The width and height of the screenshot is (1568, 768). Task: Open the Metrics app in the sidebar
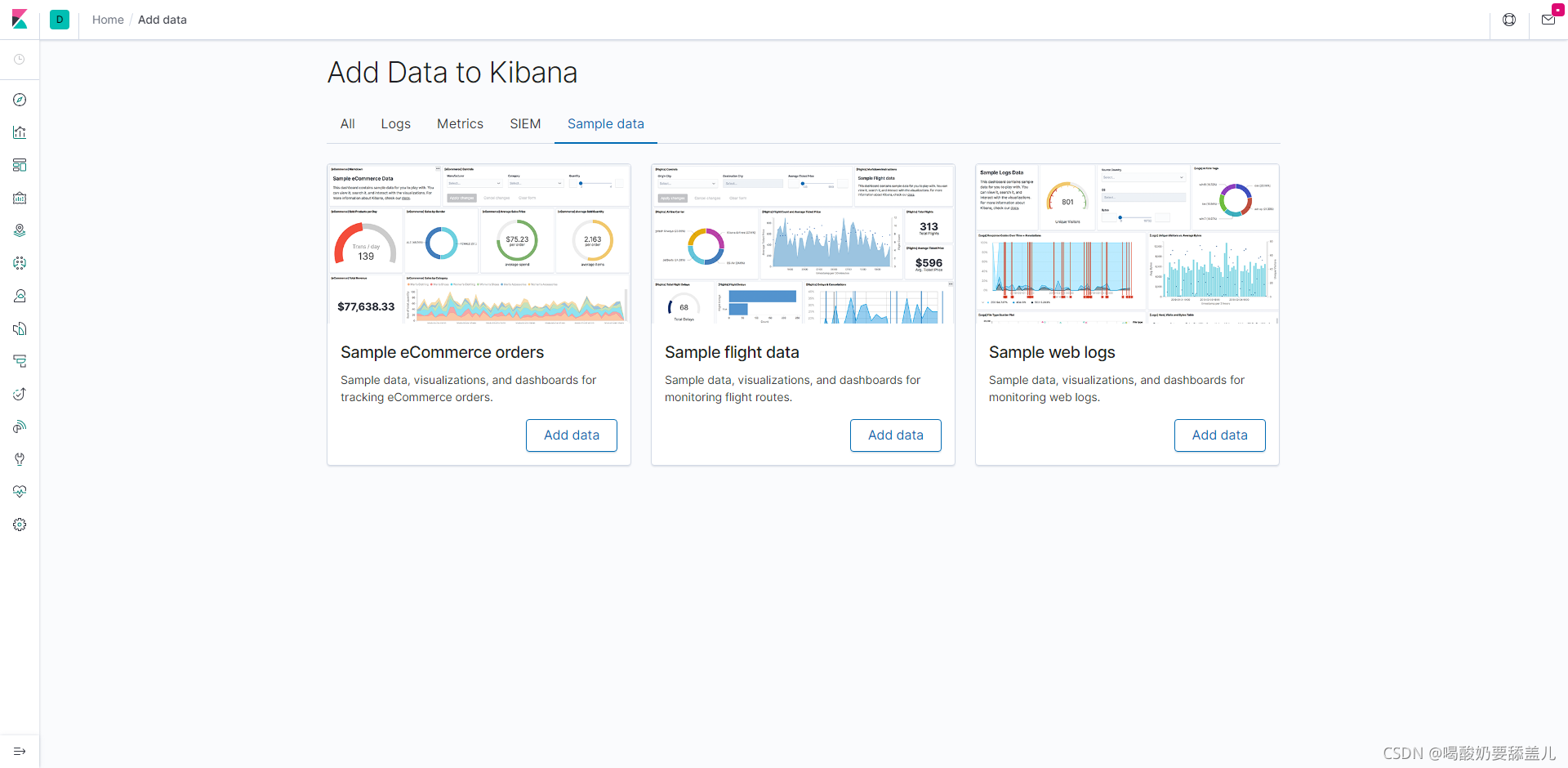coord(20,296)
